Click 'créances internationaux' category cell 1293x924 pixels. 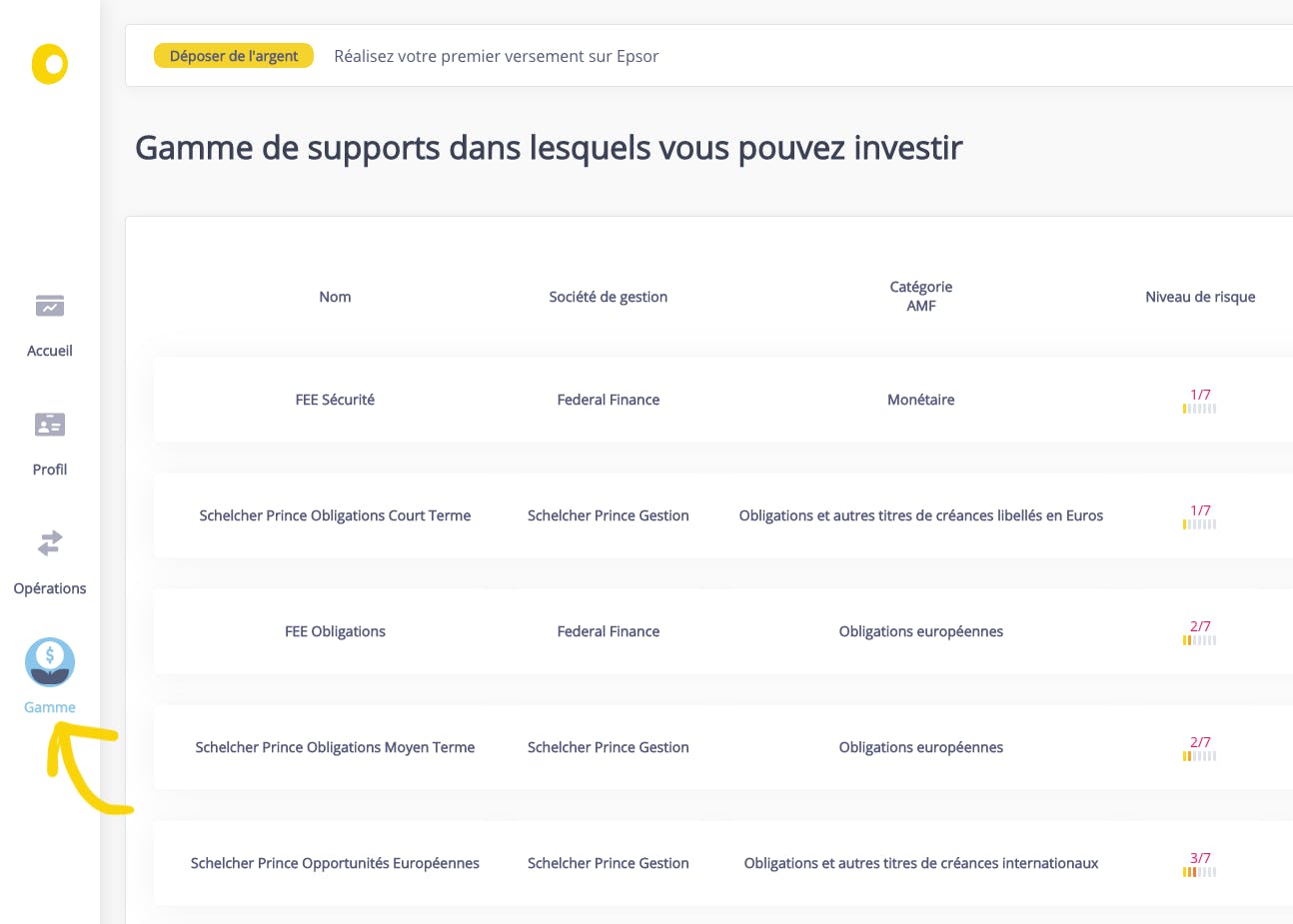point(921,863)
